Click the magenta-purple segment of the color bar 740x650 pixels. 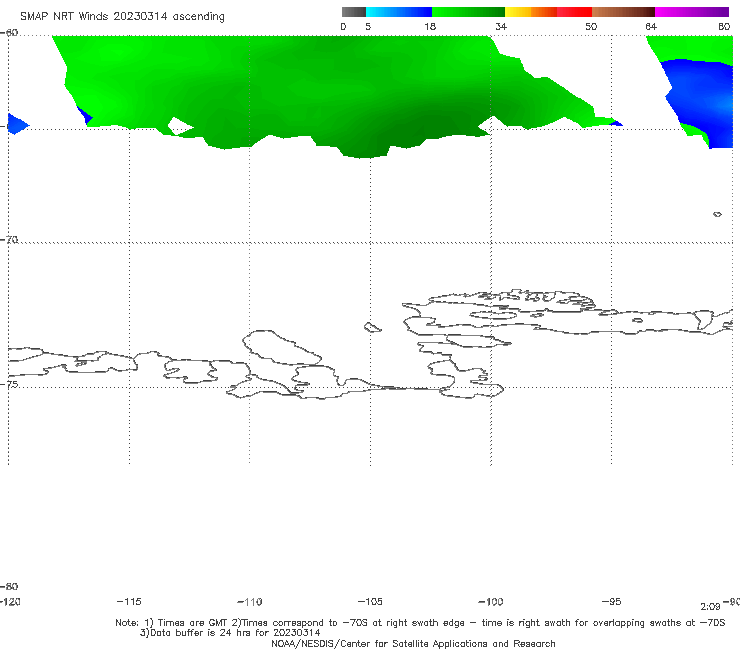(x=692, y=12)
